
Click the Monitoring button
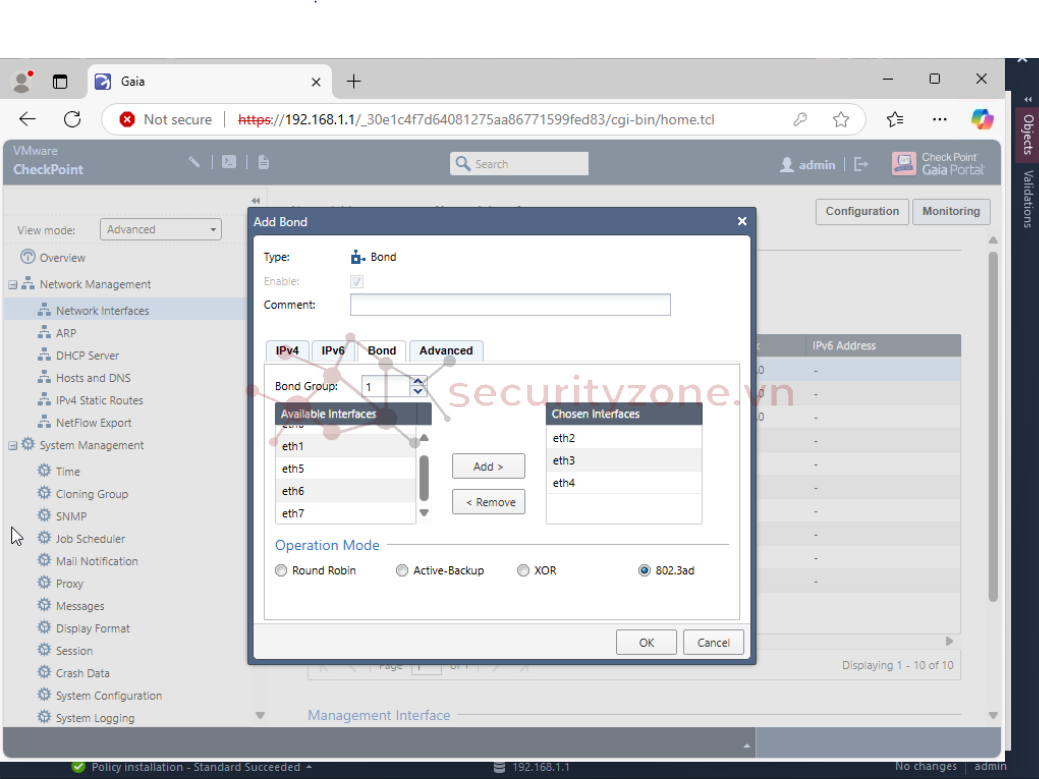point(951,211)
